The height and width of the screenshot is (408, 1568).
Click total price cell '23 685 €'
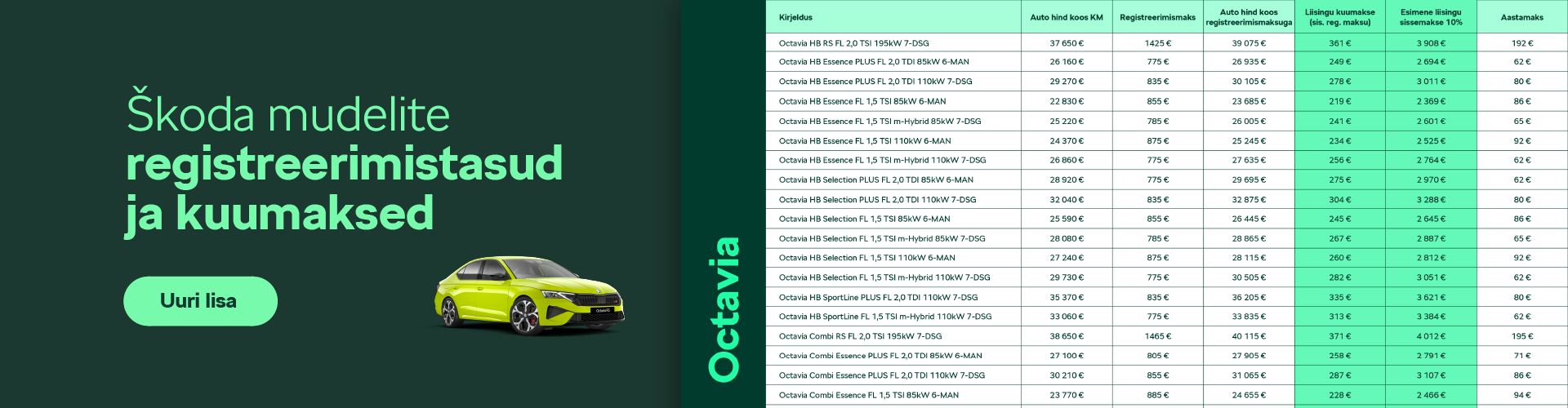pyautogui.click(x=1249, y=101)
